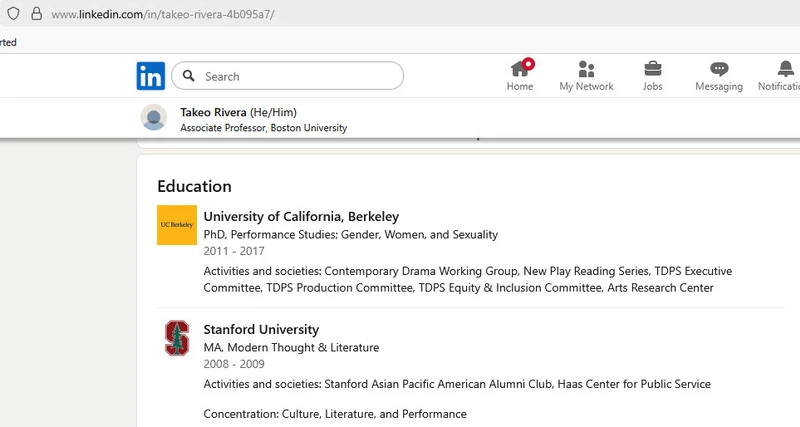Click Stanford activities text mentioning Haas Center
This screenshot has width=800, height=427.
[457, 384]
